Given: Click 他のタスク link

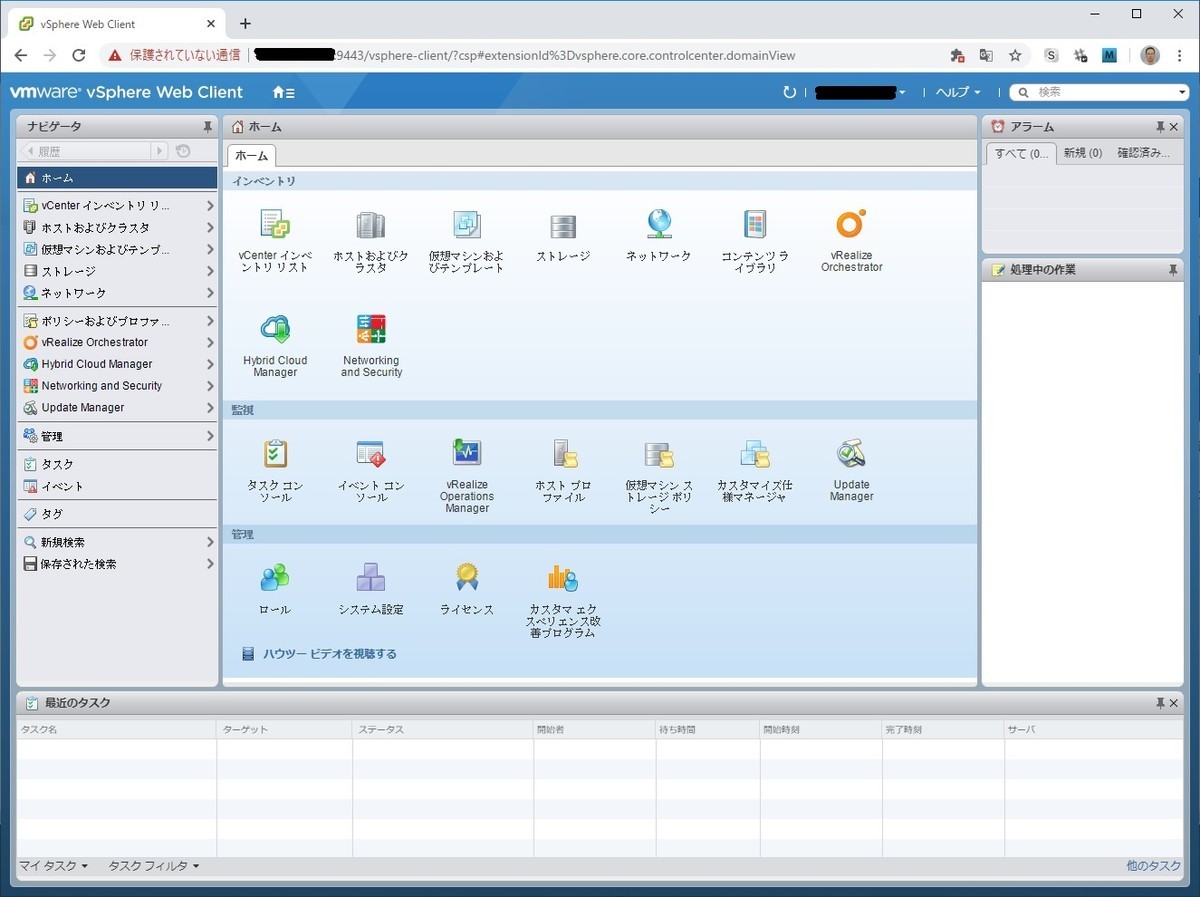Looking at the screenshot, I should click(x=1153, y=866).
